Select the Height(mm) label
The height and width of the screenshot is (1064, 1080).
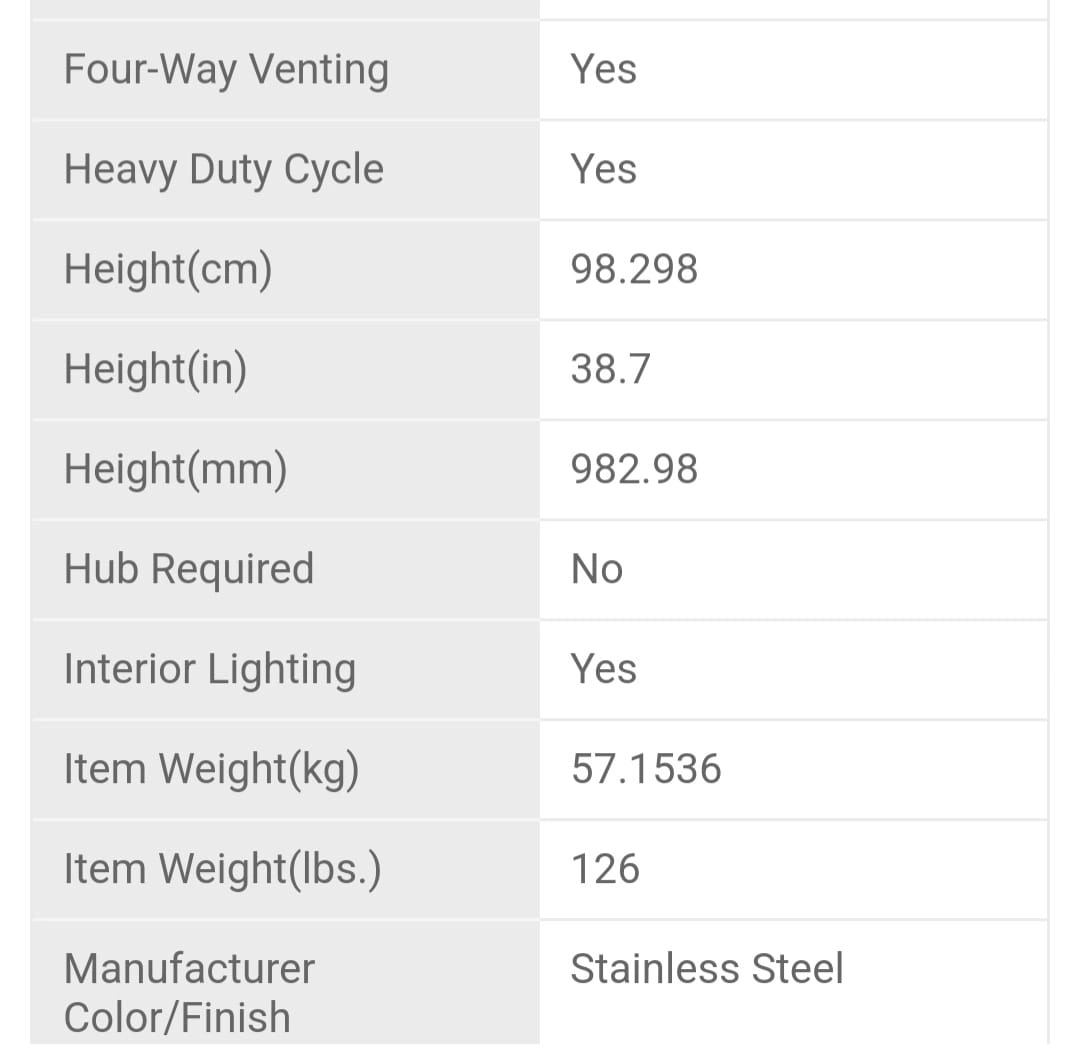[175, 470]
